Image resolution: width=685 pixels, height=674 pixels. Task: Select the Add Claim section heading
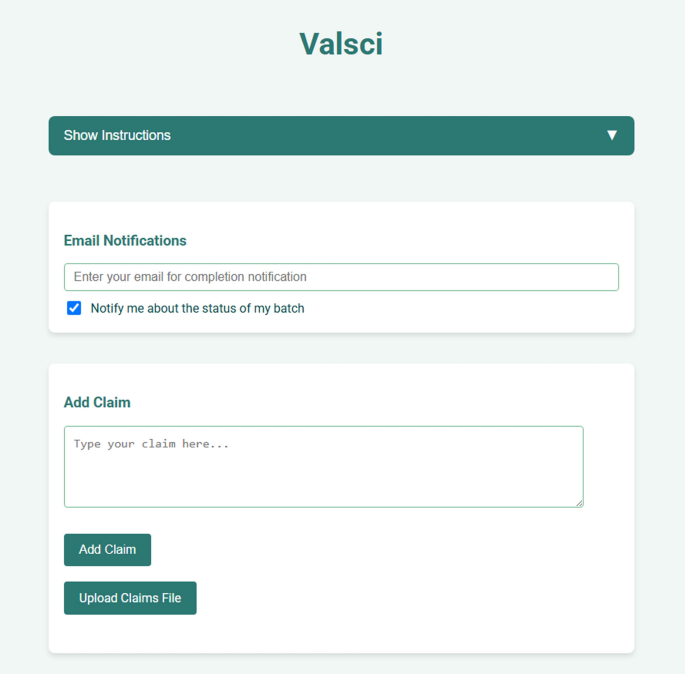tap(97, 402)
